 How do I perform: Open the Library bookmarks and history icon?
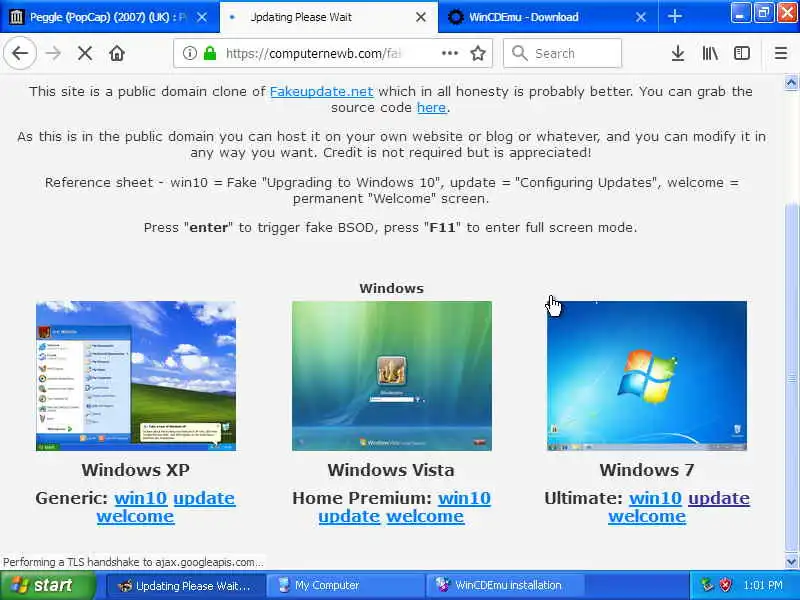pyautogui.click(x=710, y=53)
